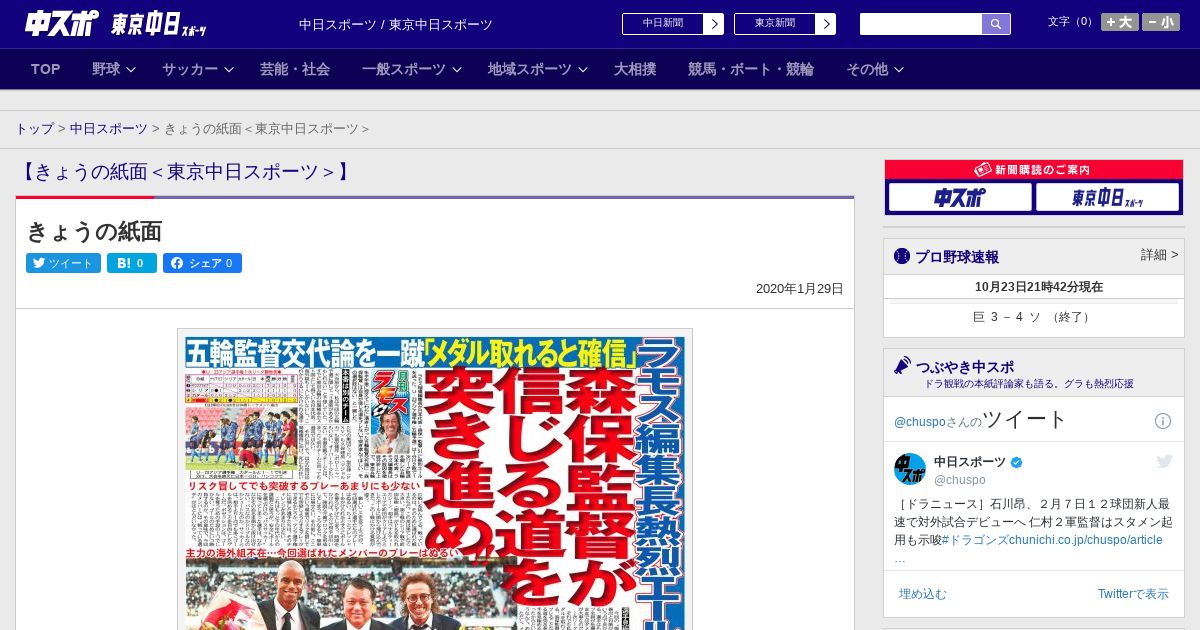Open the 東京新聞 link button
The height and width of the screenshot is (630, 1200).
point(775,24)
